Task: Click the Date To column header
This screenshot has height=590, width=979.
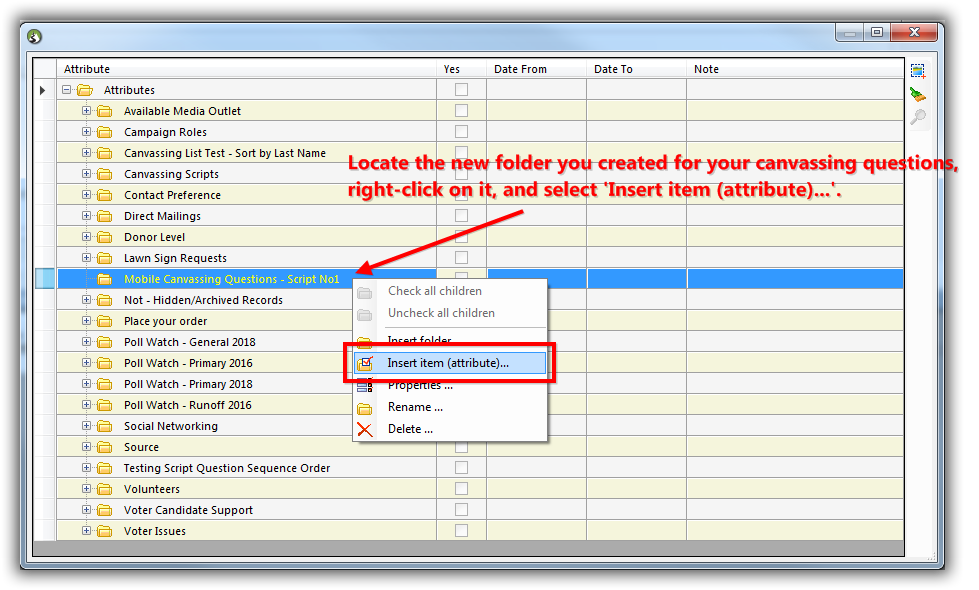Action: pos(636,69)
